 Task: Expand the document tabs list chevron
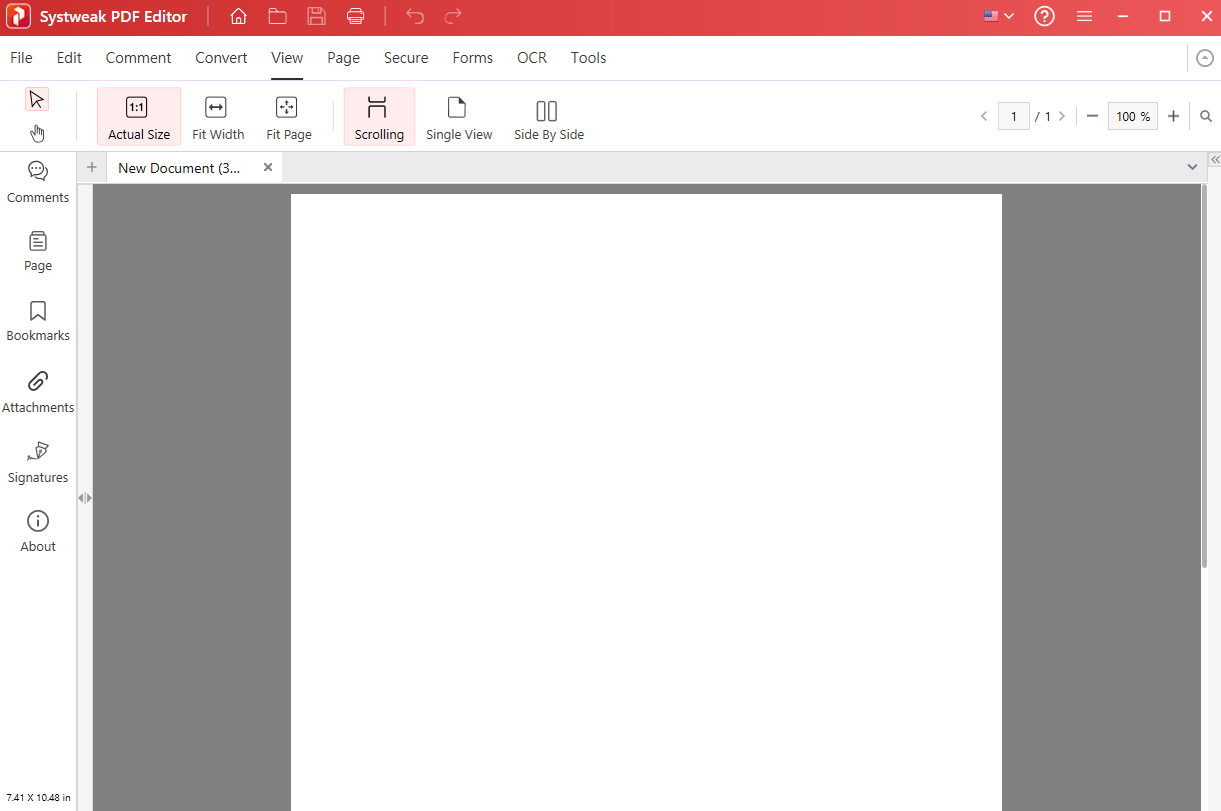pyautogui.click(x=1192, y=167)
